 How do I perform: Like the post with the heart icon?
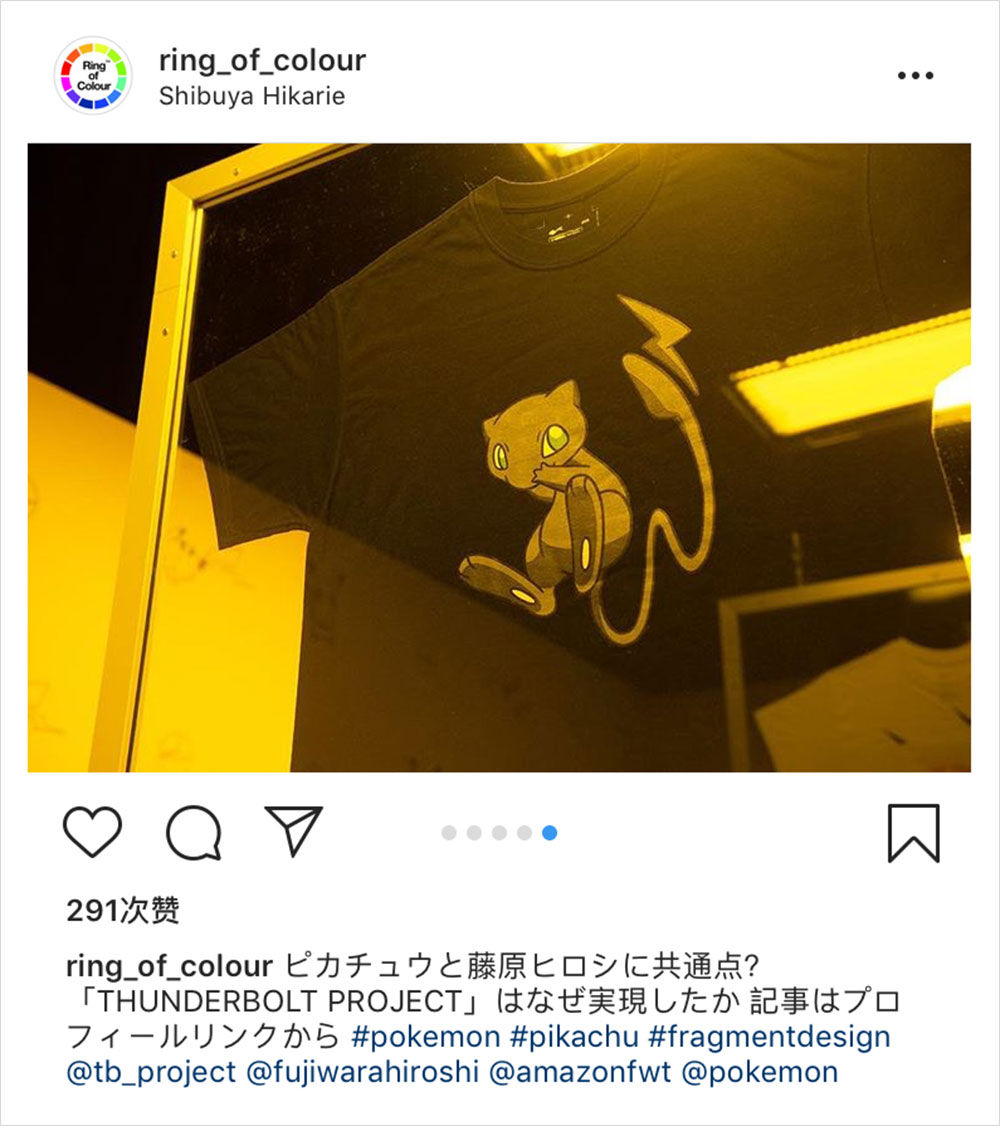coord(93,832)
